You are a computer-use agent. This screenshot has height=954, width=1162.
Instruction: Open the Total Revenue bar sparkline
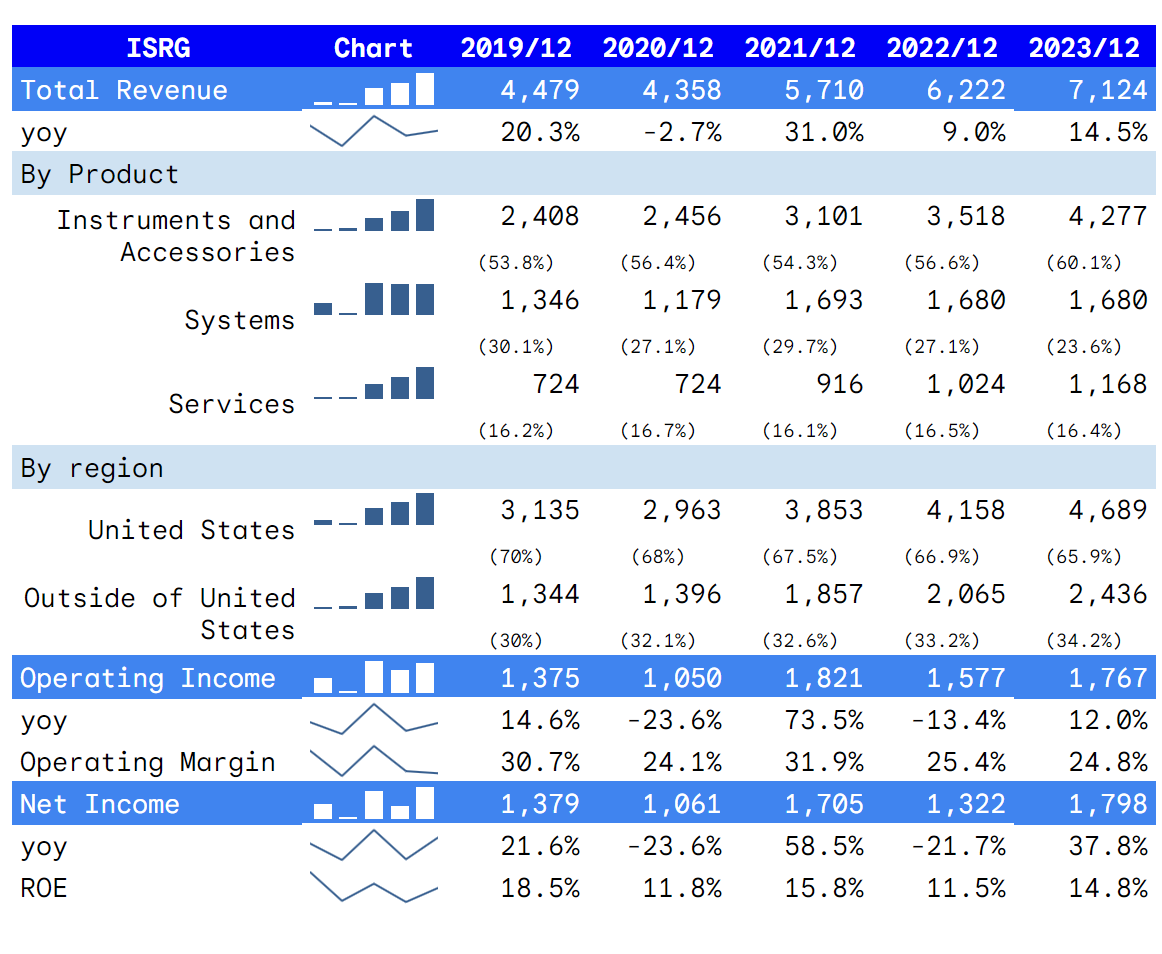374,89
